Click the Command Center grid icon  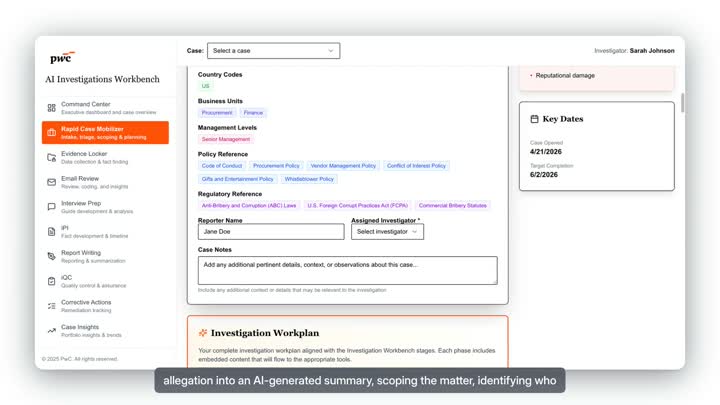pos(51,108)
